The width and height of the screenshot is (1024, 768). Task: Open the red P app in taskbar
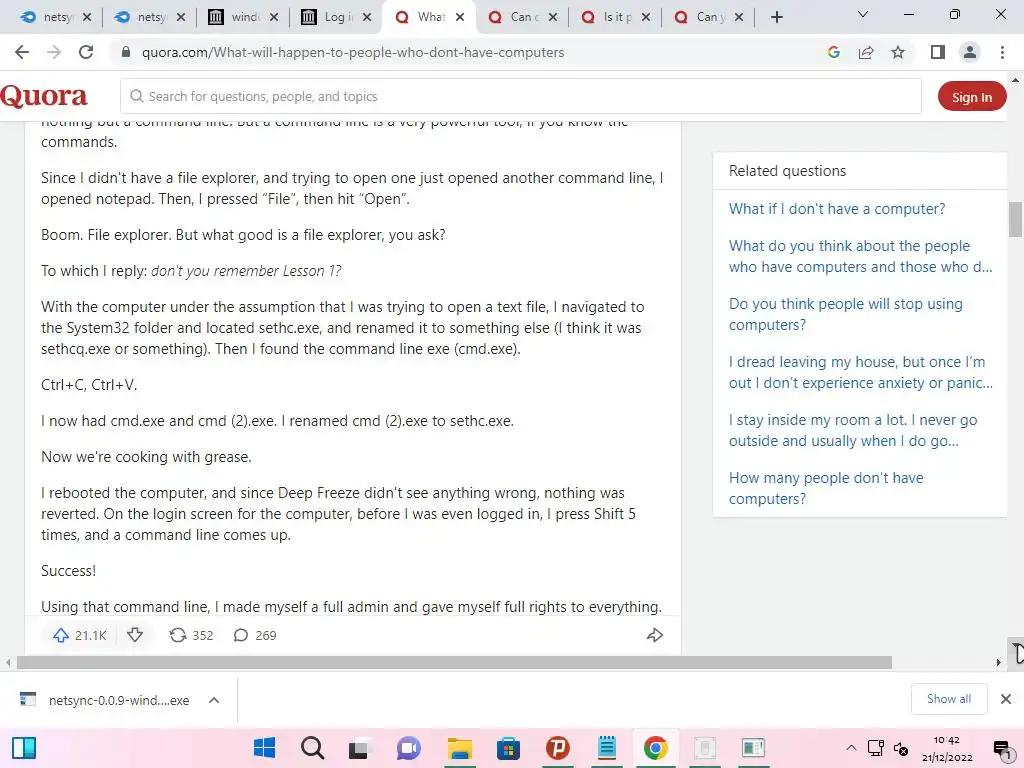tap(558, 748)
